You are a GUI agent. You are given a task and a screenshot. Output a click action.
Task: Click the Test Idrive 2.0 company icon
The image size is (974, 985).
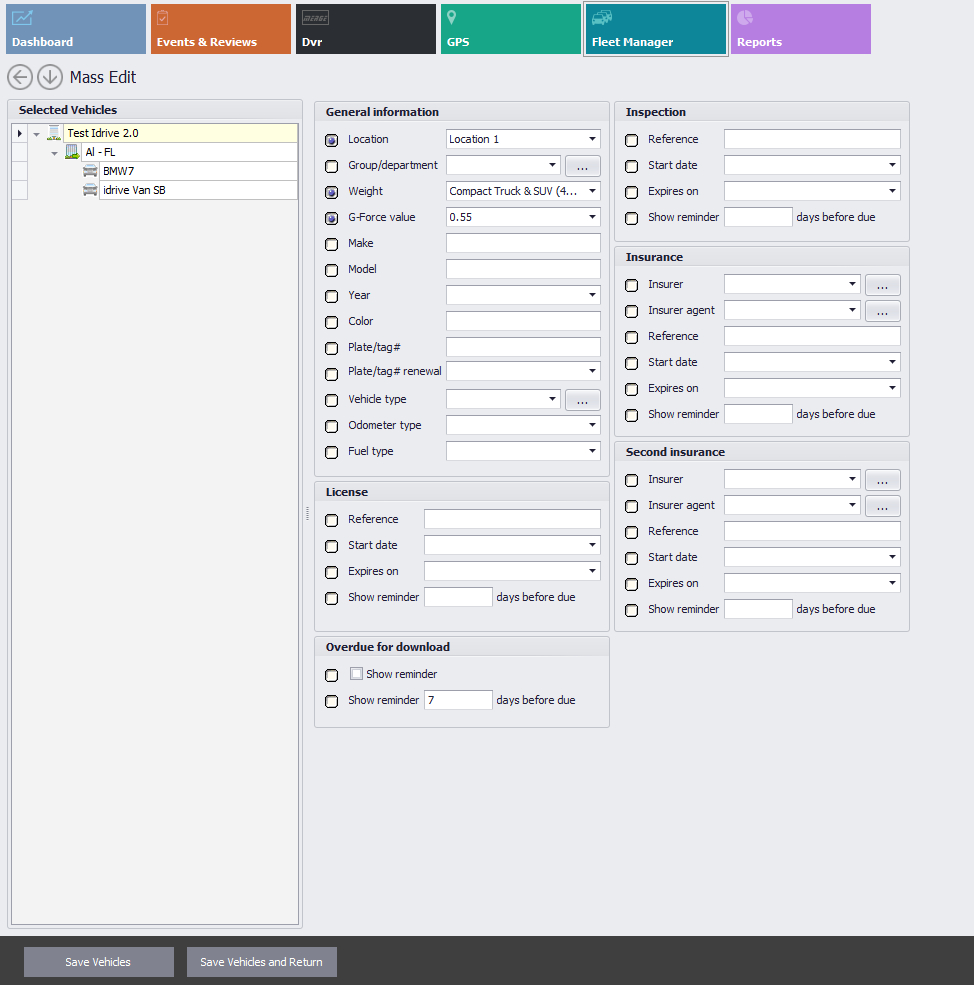54,133
